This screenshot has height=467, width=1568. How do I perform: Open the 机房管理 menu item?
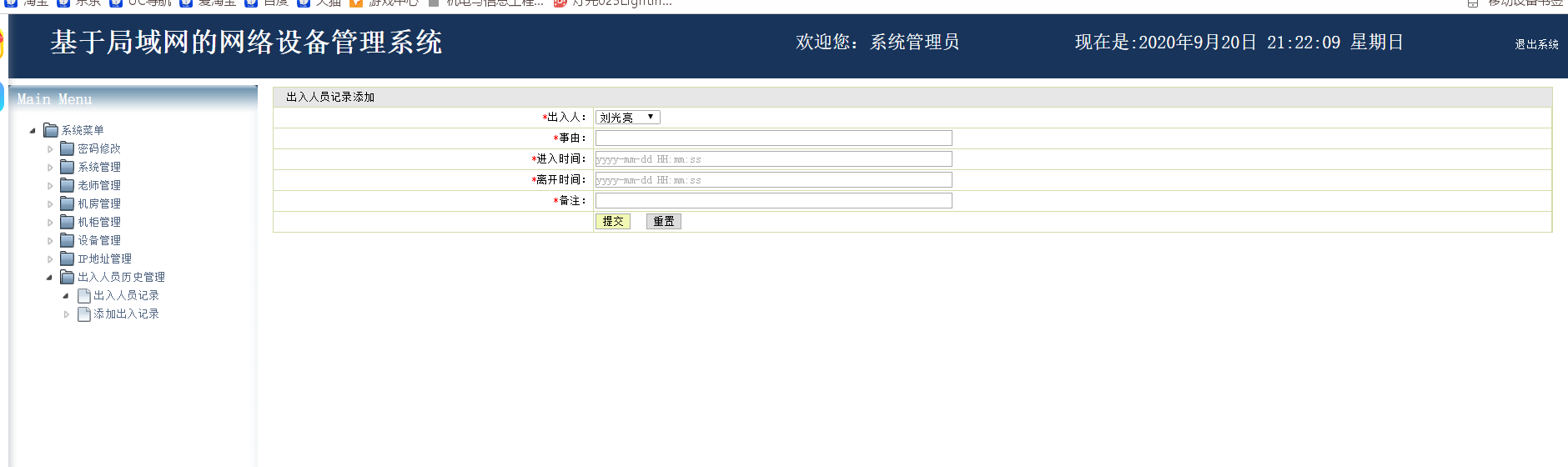click(x=99, y=203)
